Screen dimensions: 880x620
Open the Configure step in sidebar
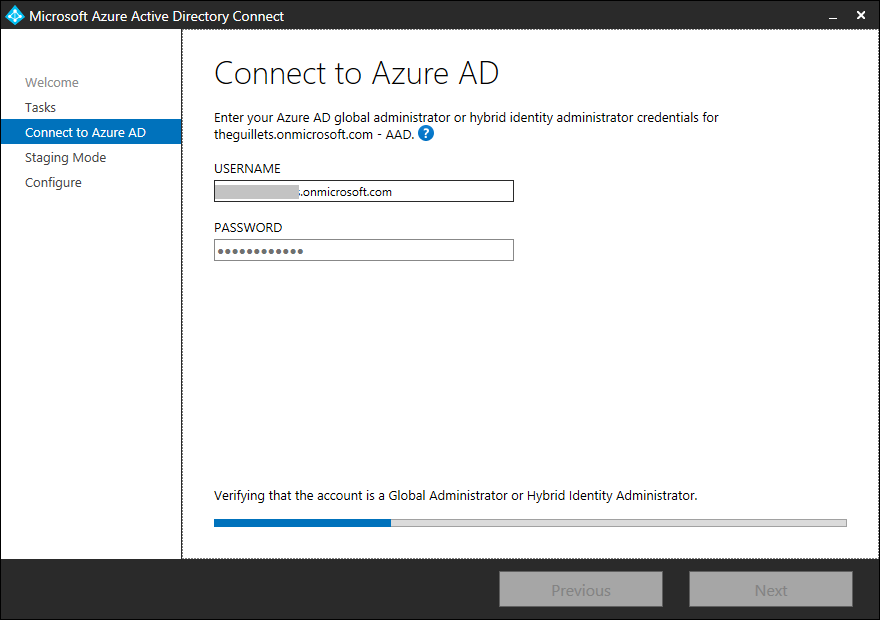53,183
